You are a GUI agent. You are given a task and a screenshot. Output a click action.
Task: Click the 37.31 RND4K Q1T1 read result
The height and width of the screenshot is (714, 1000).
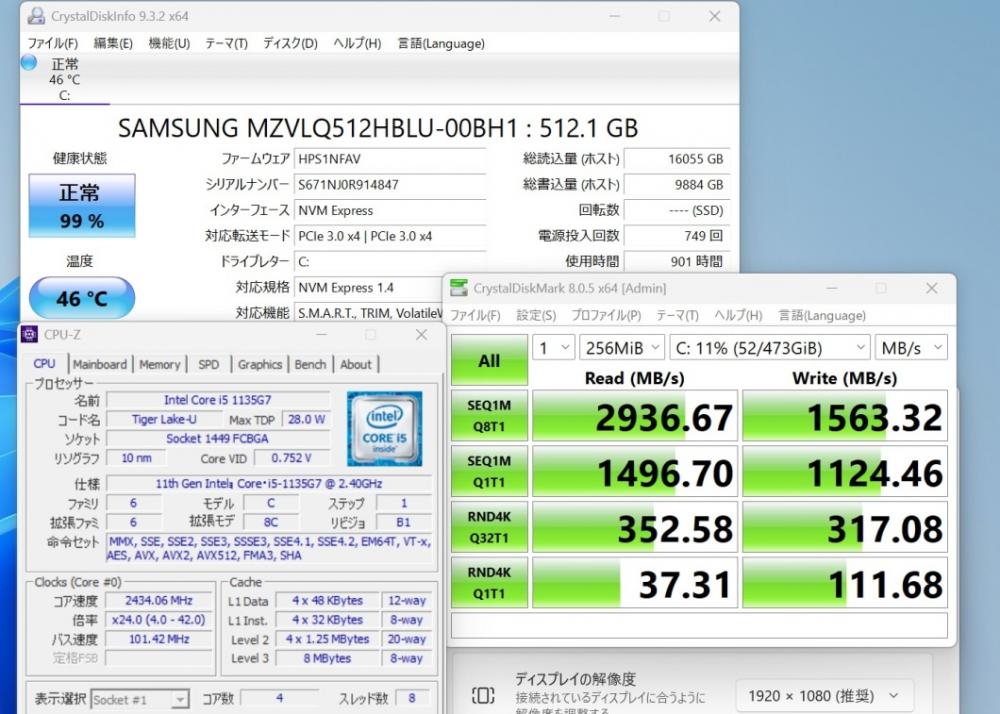(x=635, y=583)
